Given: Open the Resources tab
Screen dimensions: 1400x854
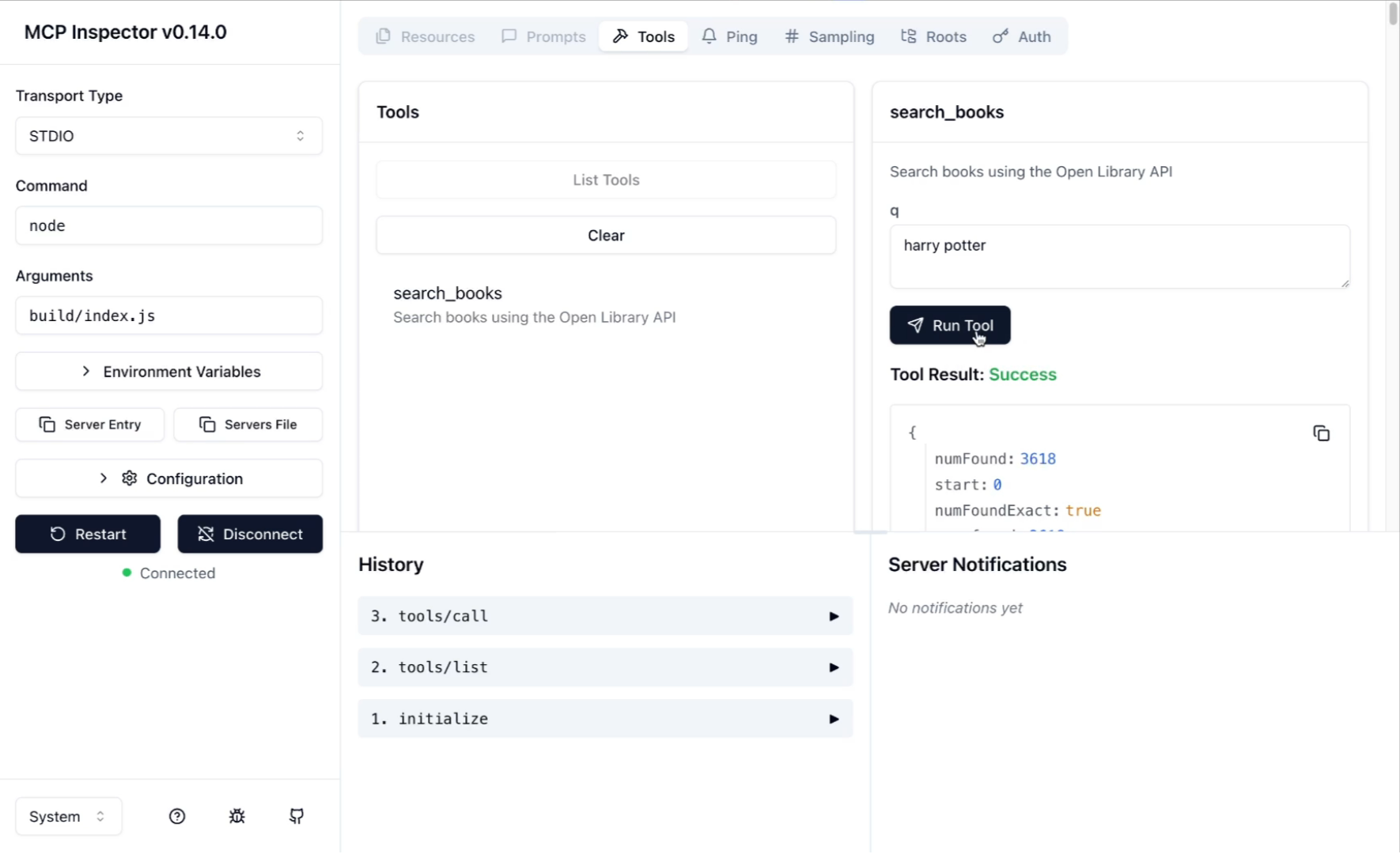Looking at the screenshot, I should [x=426, y=36].
